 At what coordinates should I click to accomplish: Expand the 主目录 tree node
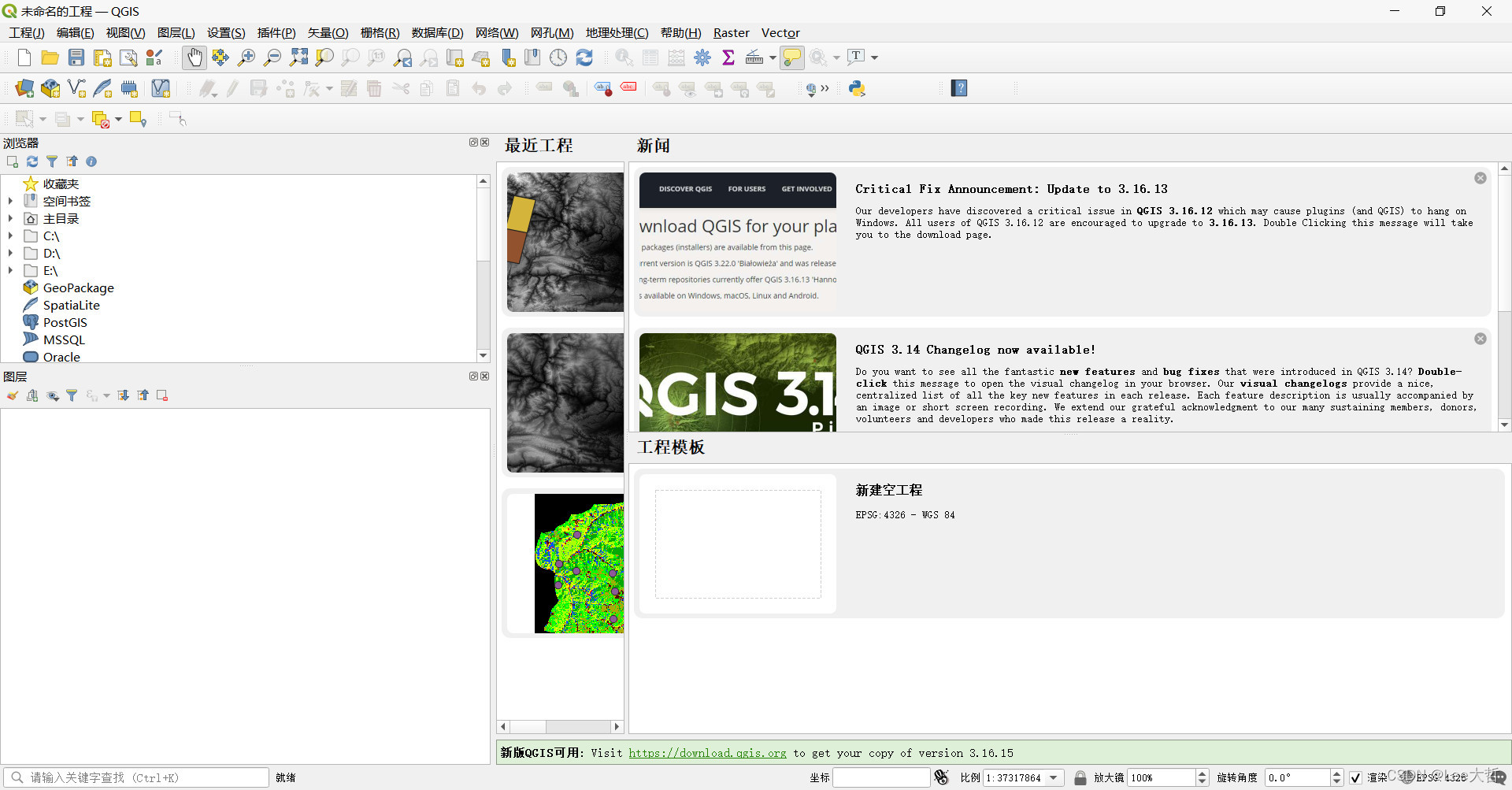click(10, 219)
